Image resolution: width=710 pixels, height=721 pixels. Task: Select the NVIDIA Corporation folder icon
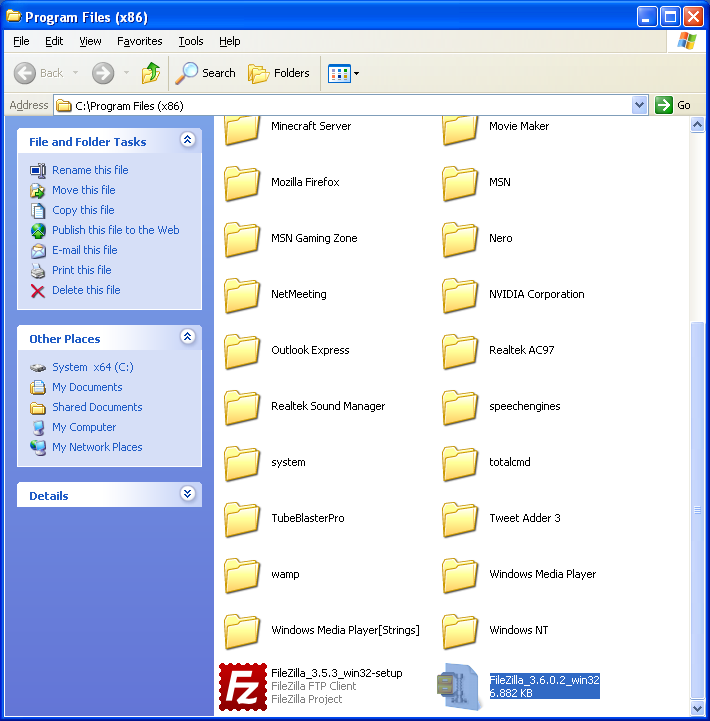tap(460, 295)
